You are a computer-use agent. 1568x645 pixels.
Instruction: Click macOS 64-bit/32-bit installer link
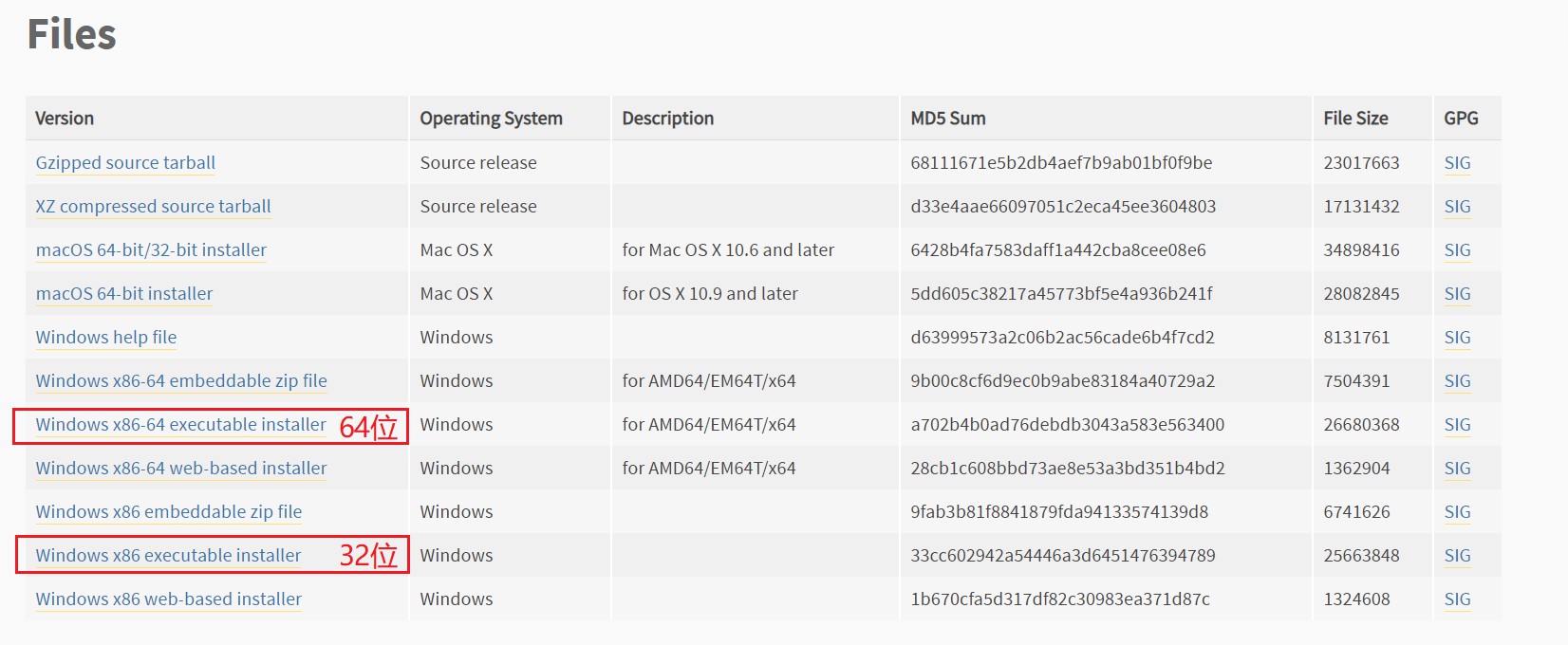pyautogui.click(x=151, y=250)
